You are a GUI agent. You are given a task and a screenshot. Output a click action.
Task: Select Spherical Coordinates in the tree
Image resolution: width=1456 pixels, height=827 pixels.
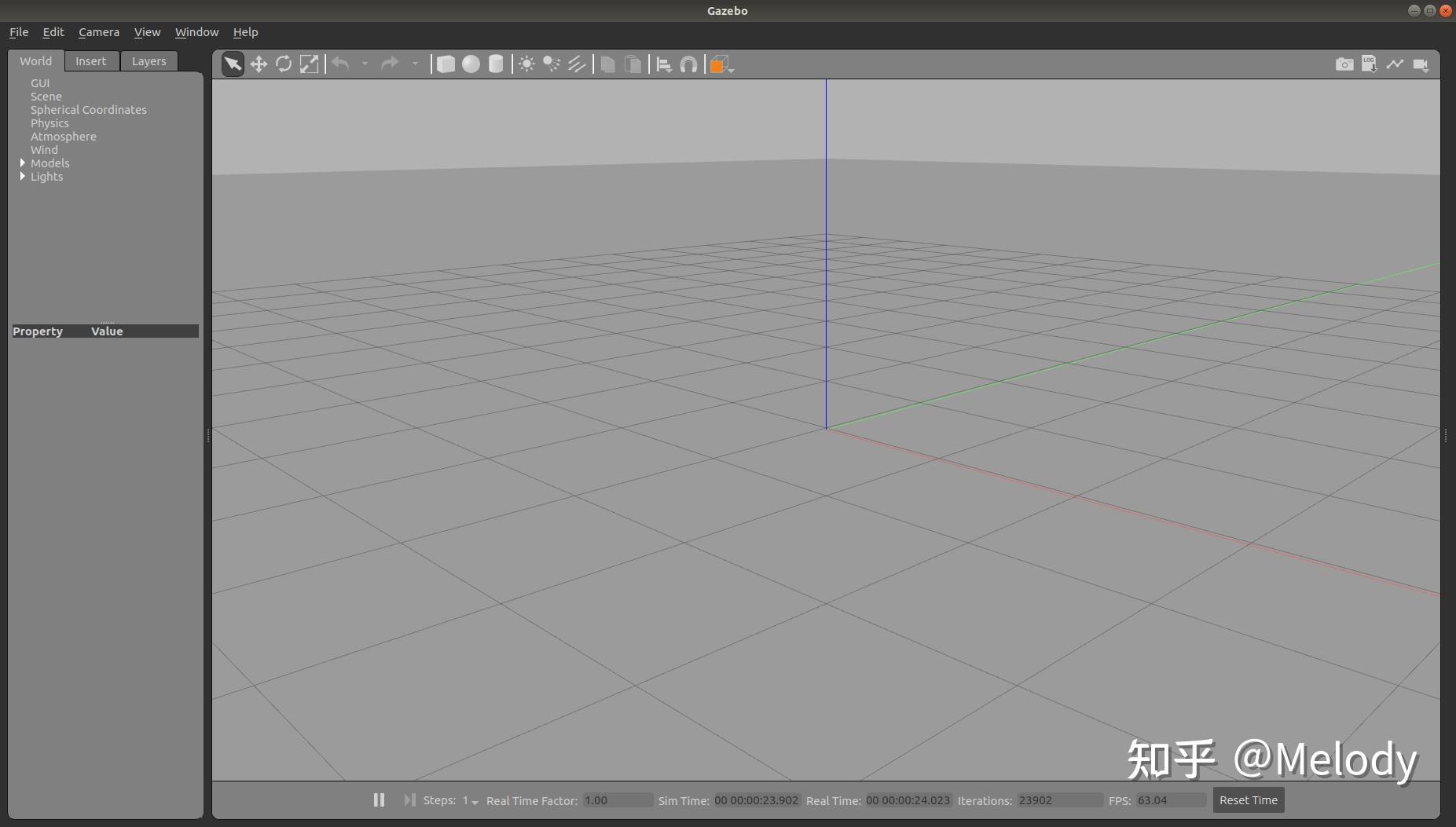pyautogui.click(x=89, y=110)
